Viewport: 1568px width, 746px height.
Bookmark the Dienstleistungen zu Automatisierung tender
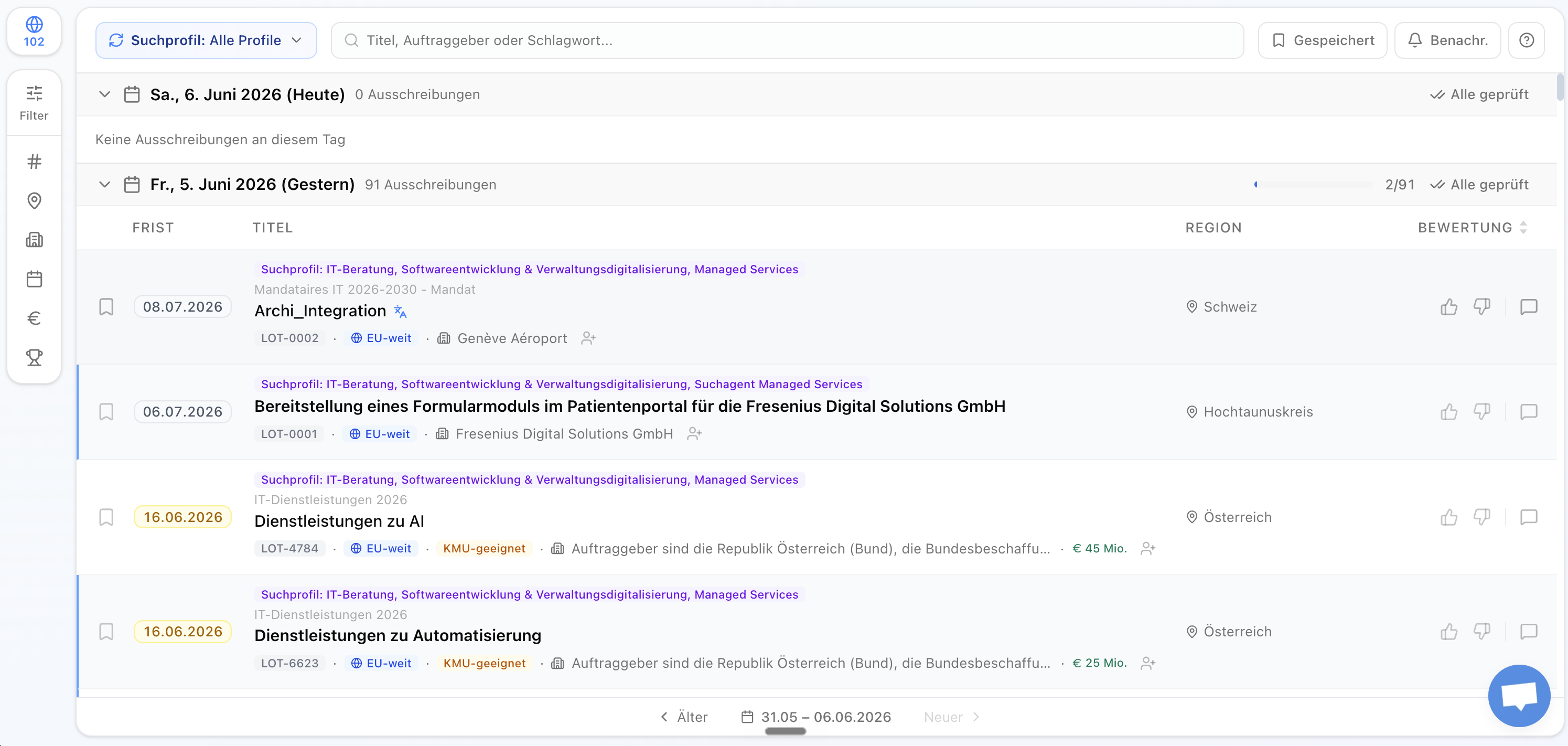point(106,632)
